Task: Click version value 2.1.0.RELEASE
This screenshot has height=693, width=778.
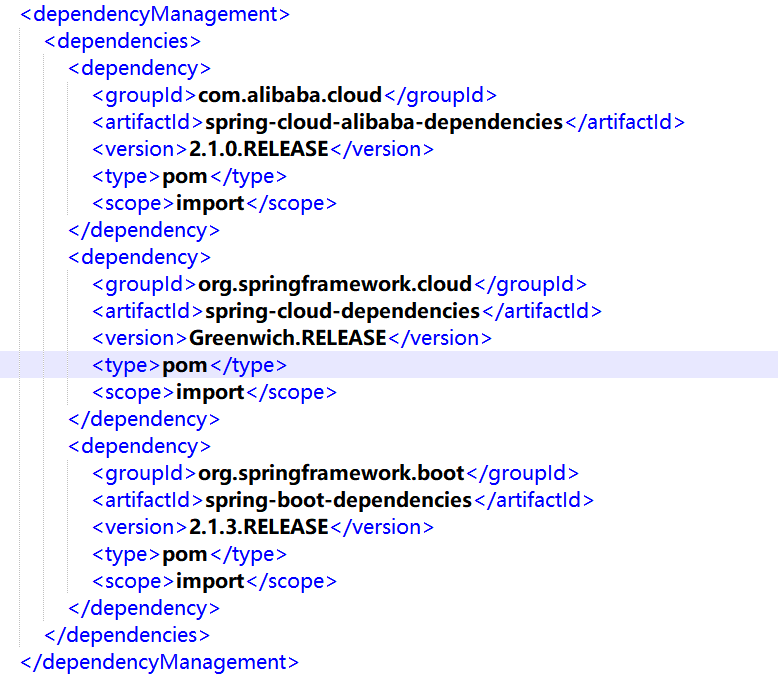Action: tap(259, 149)
